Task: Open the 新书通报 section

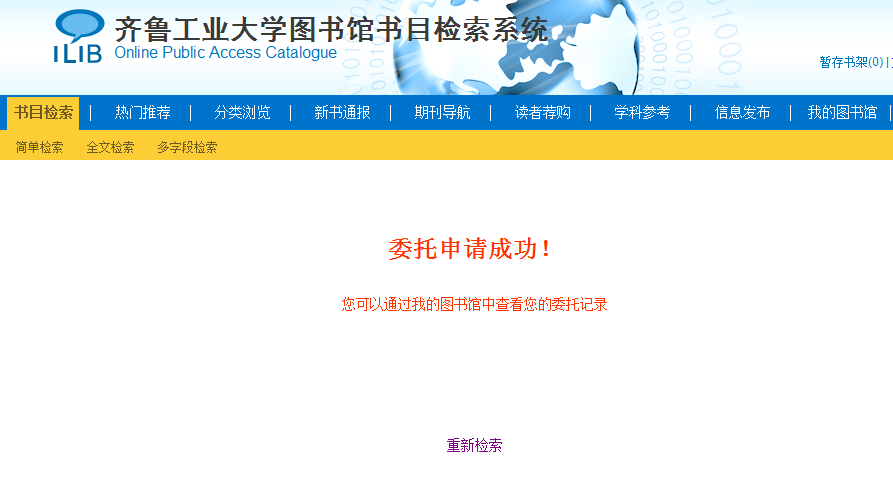Action: (x=342, y=113)
